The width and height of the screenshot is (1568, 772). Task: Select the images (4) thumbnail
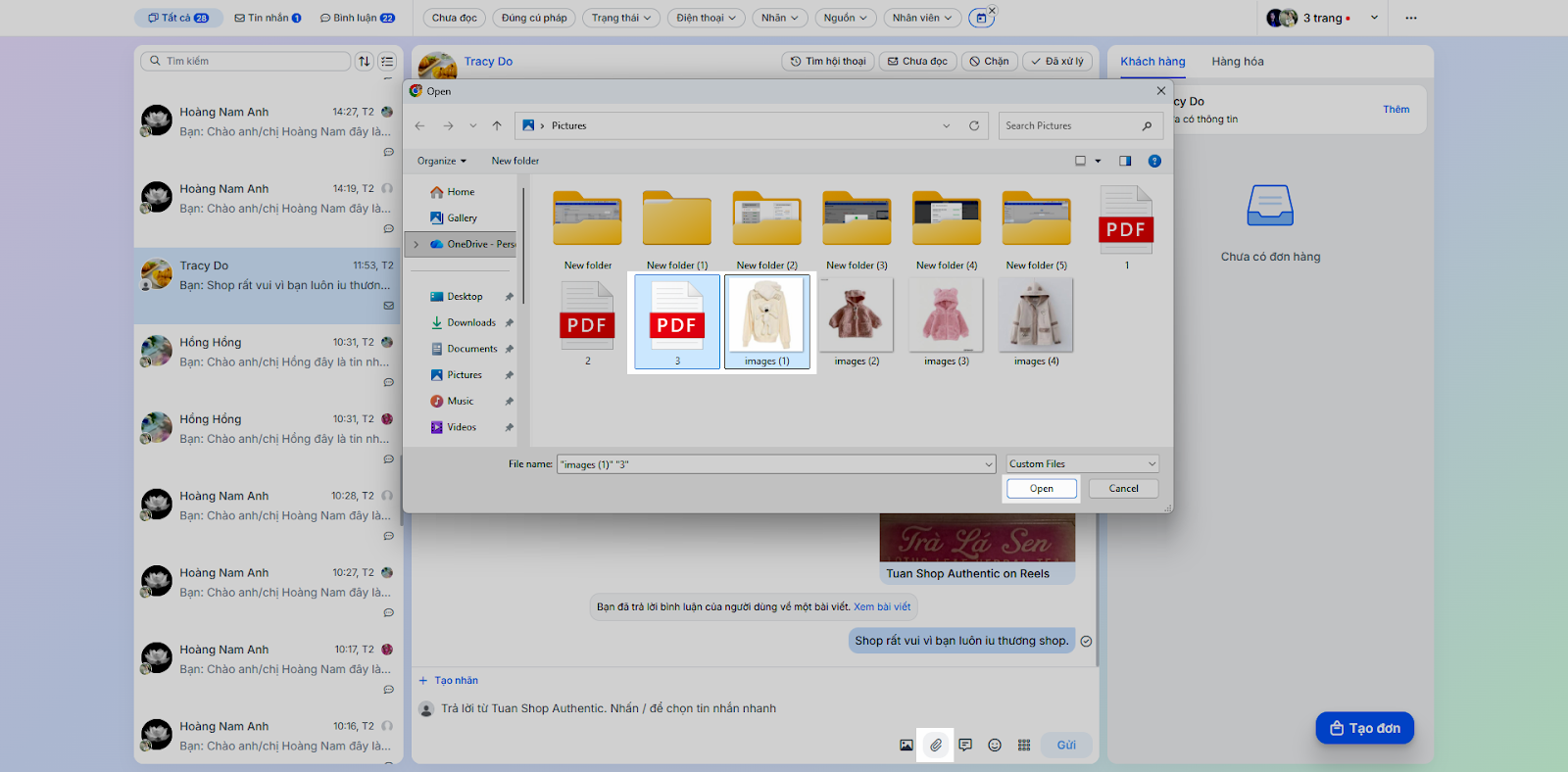pos(1037,323)
